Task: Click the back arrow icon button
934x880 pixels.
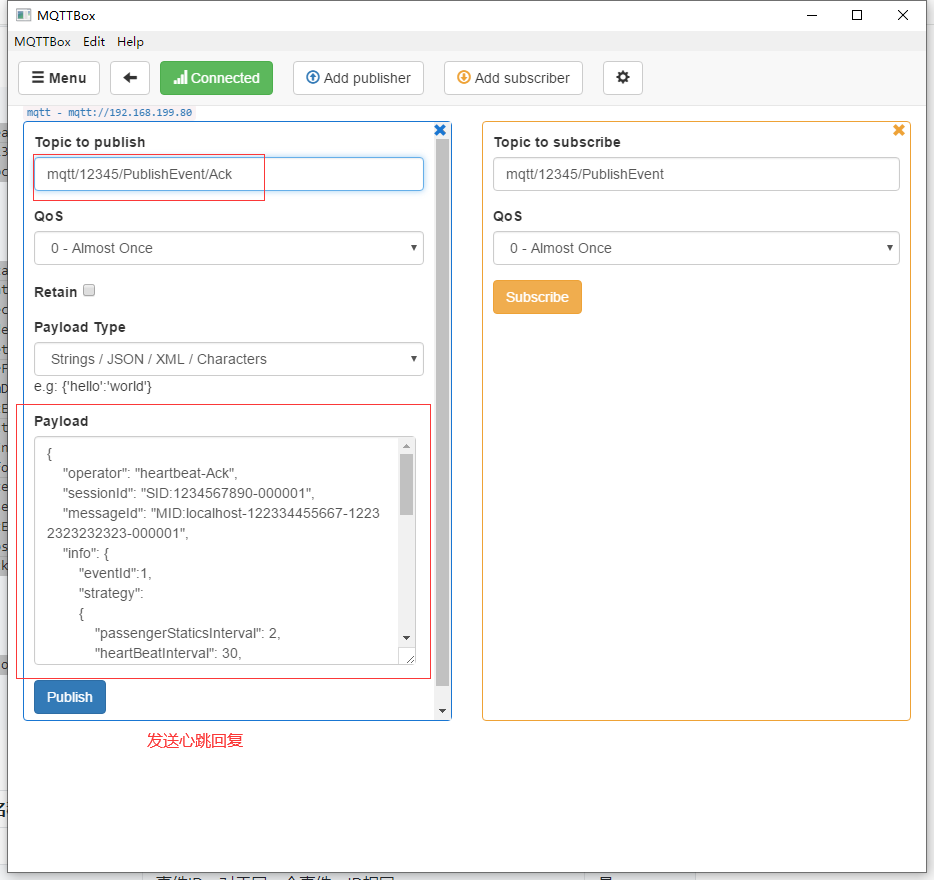Action: pyautogui.click(x=130, y=78)
